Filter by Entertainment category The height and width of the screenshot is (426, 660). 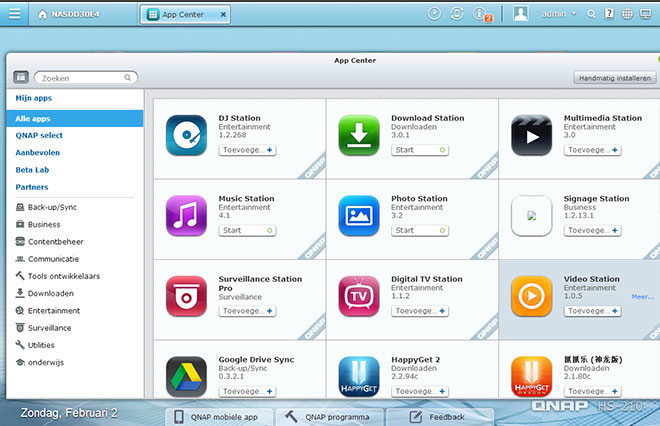click(48, 311)
